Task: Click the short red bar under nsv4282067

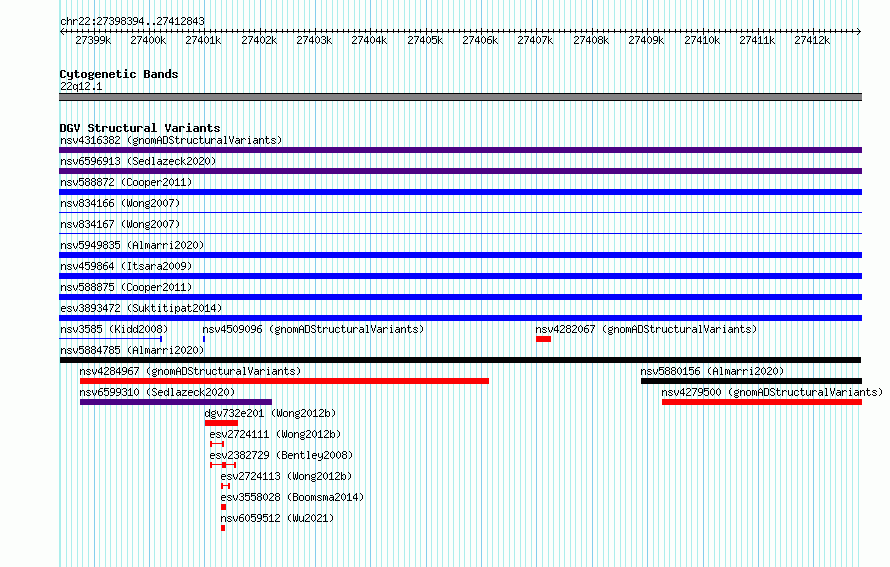Action: (x=543, y=339)
